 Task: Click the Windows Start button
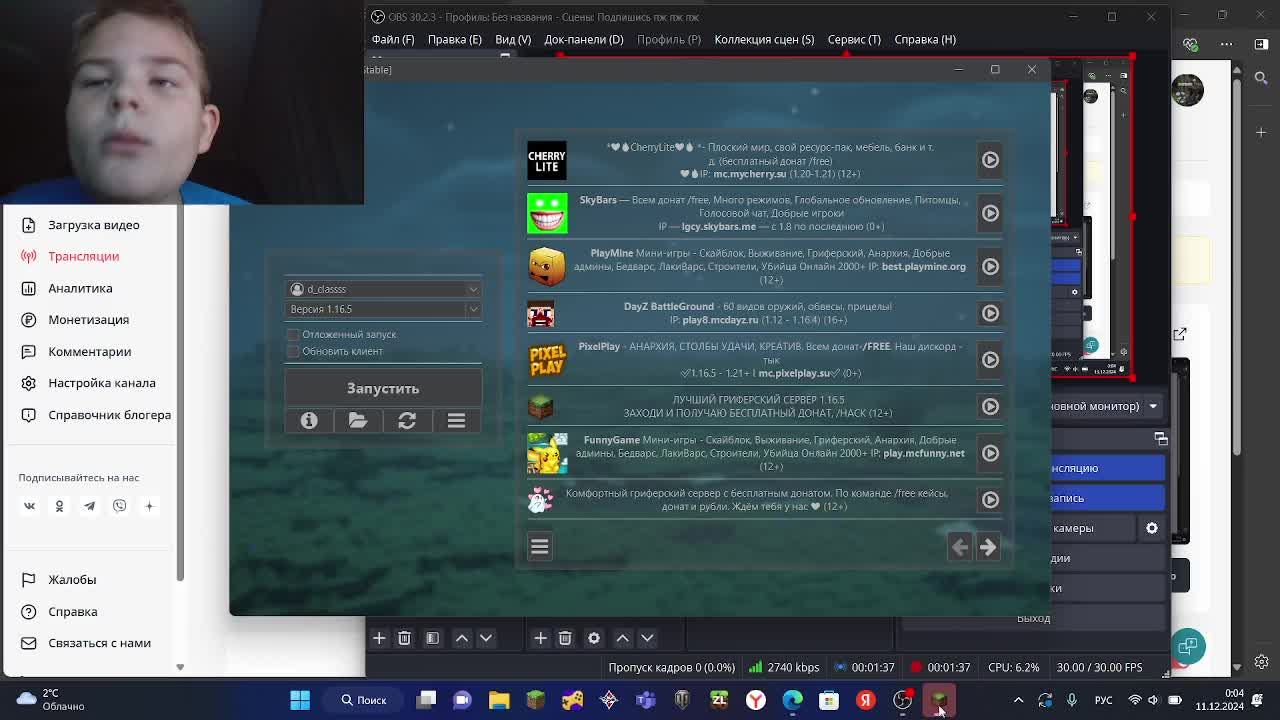pyautogui.click(x=300, y=700)
